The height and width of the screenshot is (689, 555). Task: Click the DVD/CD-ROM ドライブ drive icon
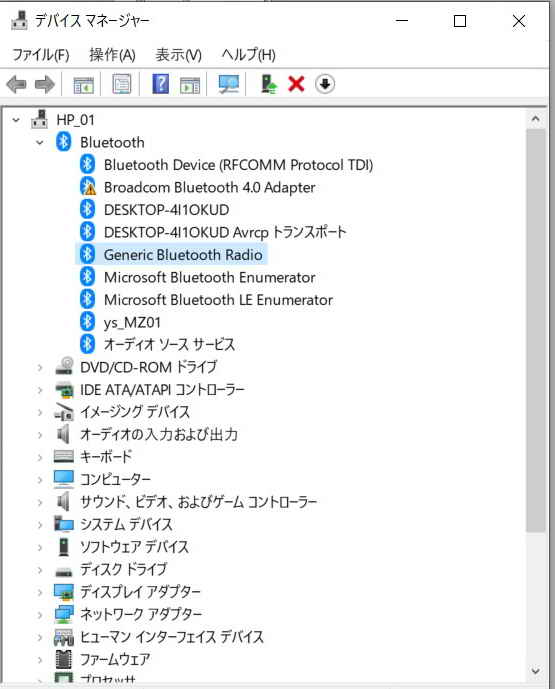point(64,366)
